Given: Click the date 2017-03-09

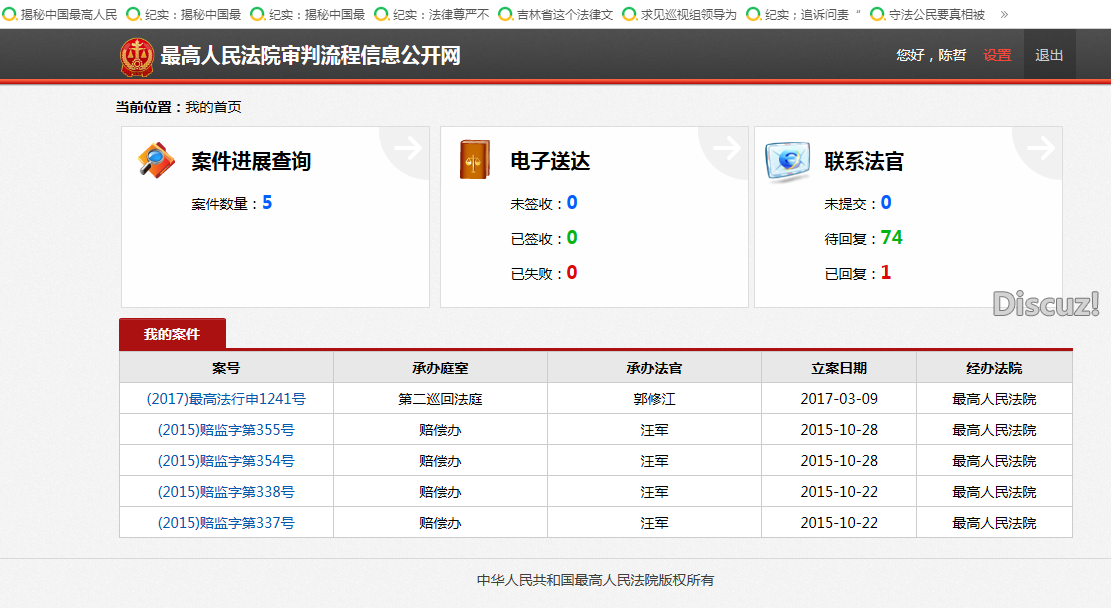Looking at the screenshot, I should pyautogui.click(x=839, y=399).
